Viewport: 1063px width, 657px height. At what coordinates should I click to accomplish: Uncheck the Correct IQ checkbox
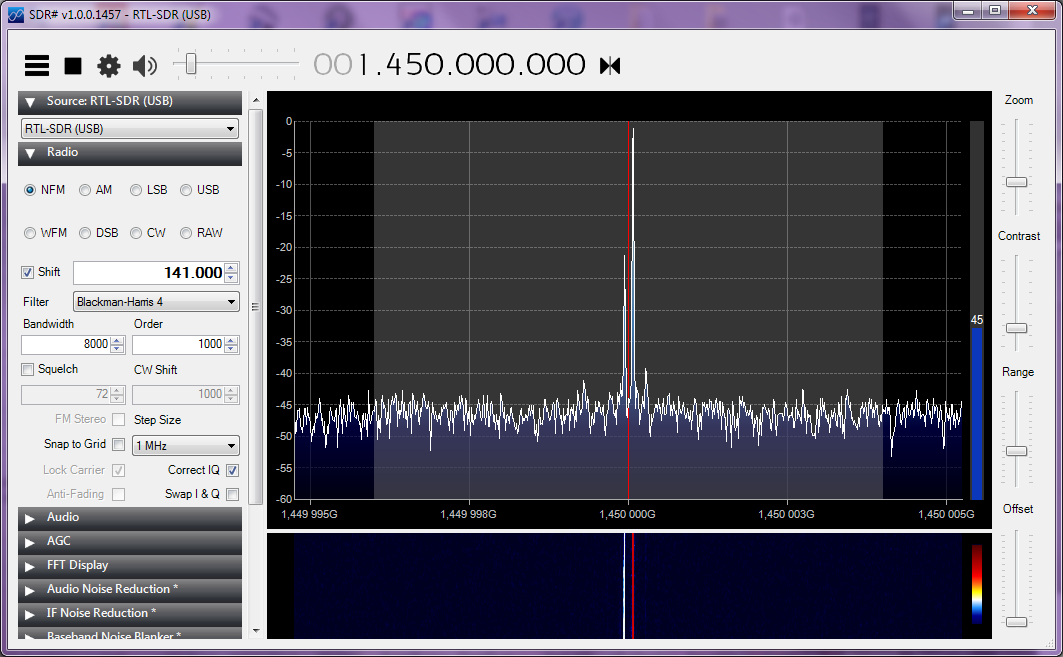click(x=233, y=471)
